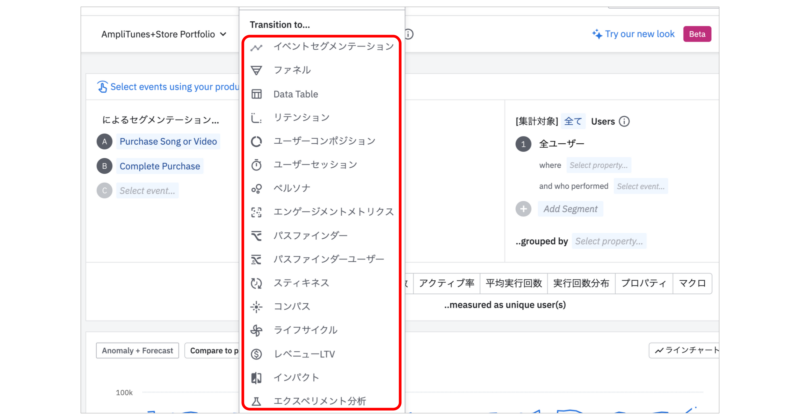Click Select events using your product link
Viewport: 800px width, 420px height.
[174, 87]
